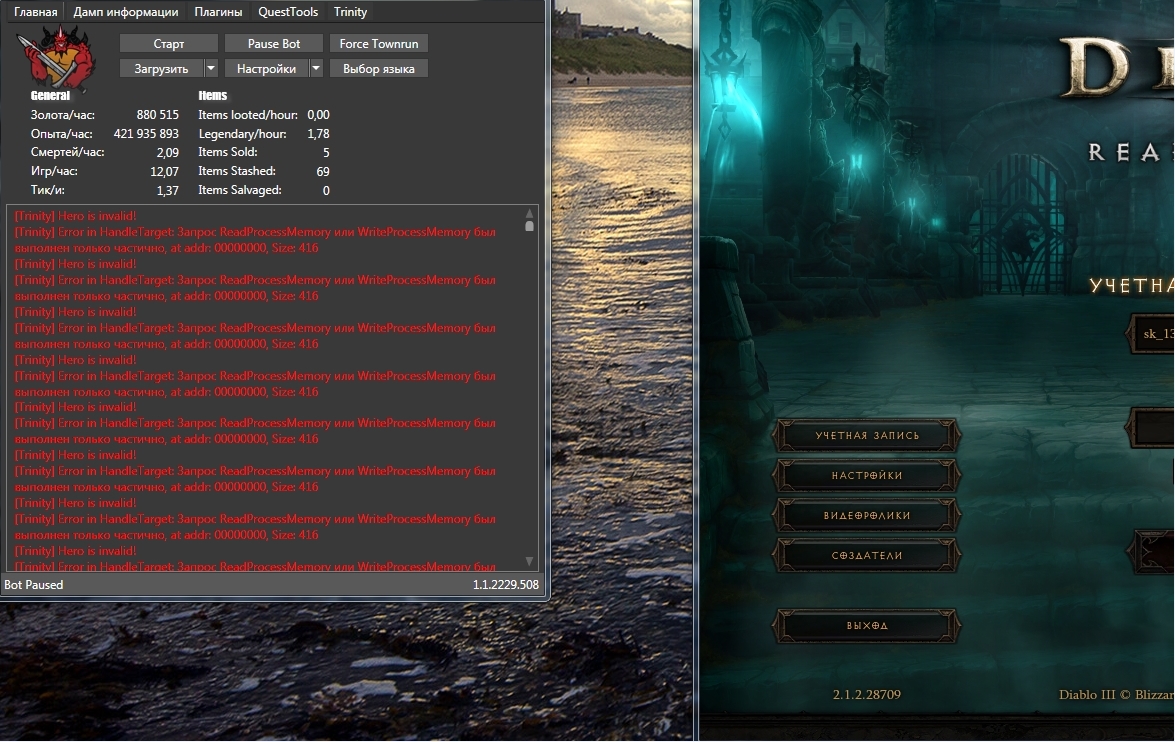
Task: Open Настройки in Diablo game menu
Action: coord(867,475)
